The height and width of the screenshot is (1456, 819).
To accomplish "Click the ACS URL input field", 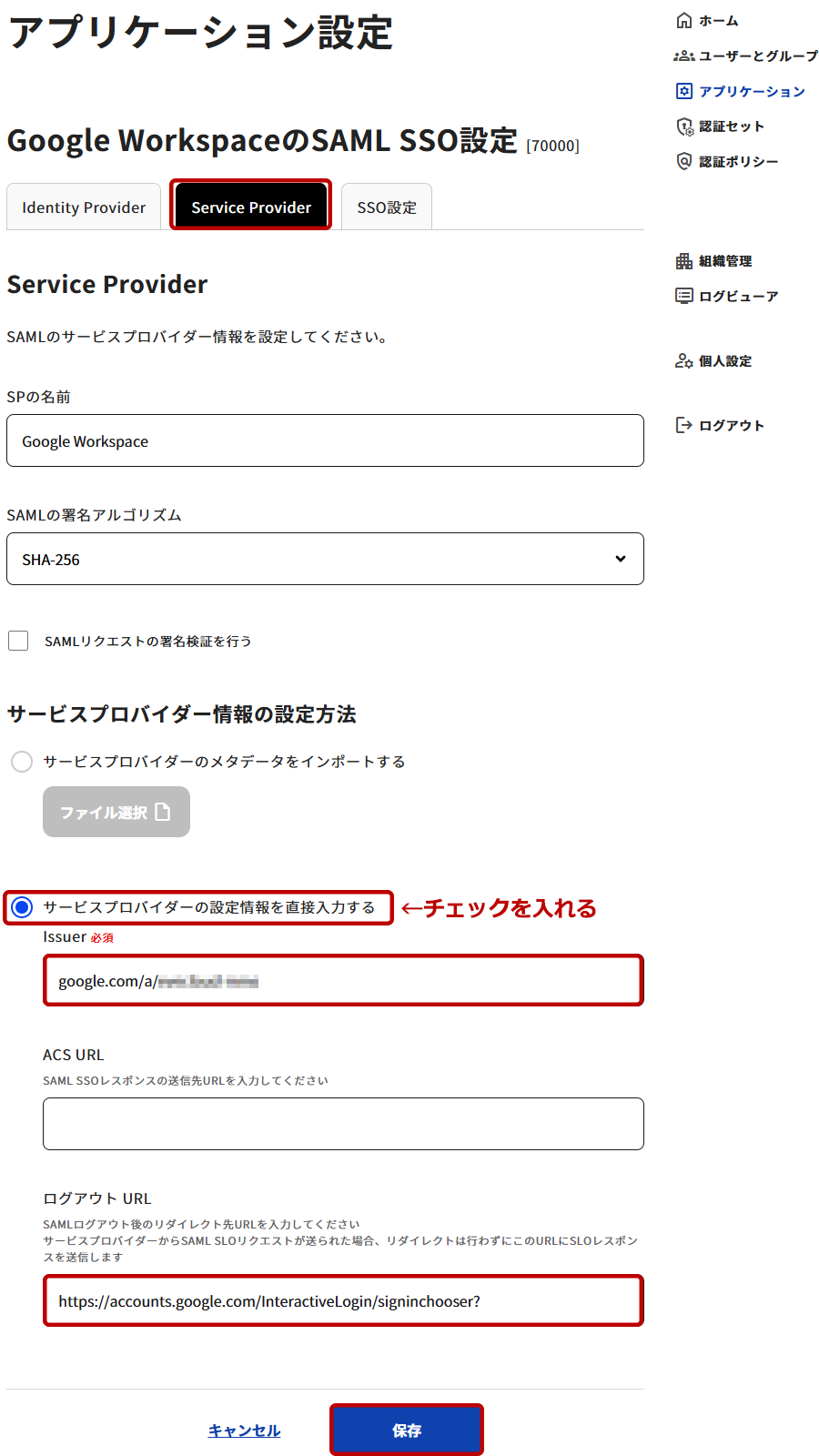I will [x=343, y=1124].
